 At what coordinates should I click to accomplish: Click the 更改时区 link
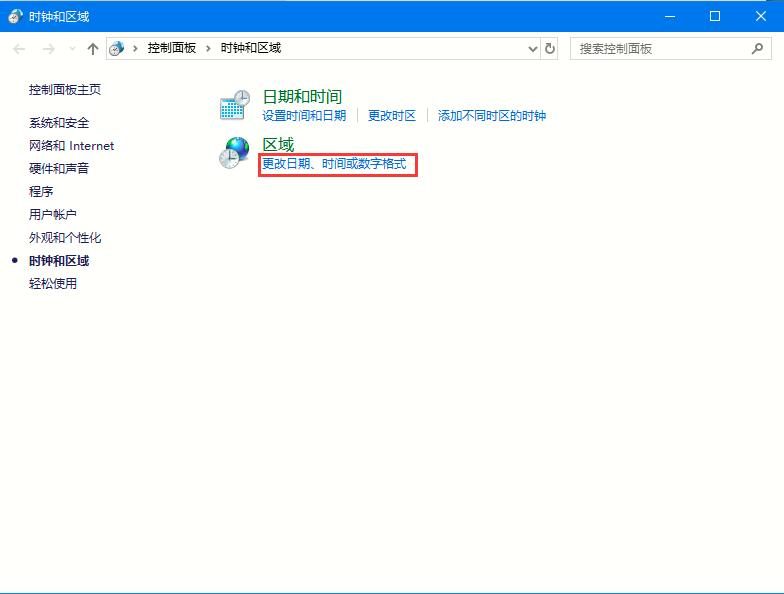click(x=392, y=116)
